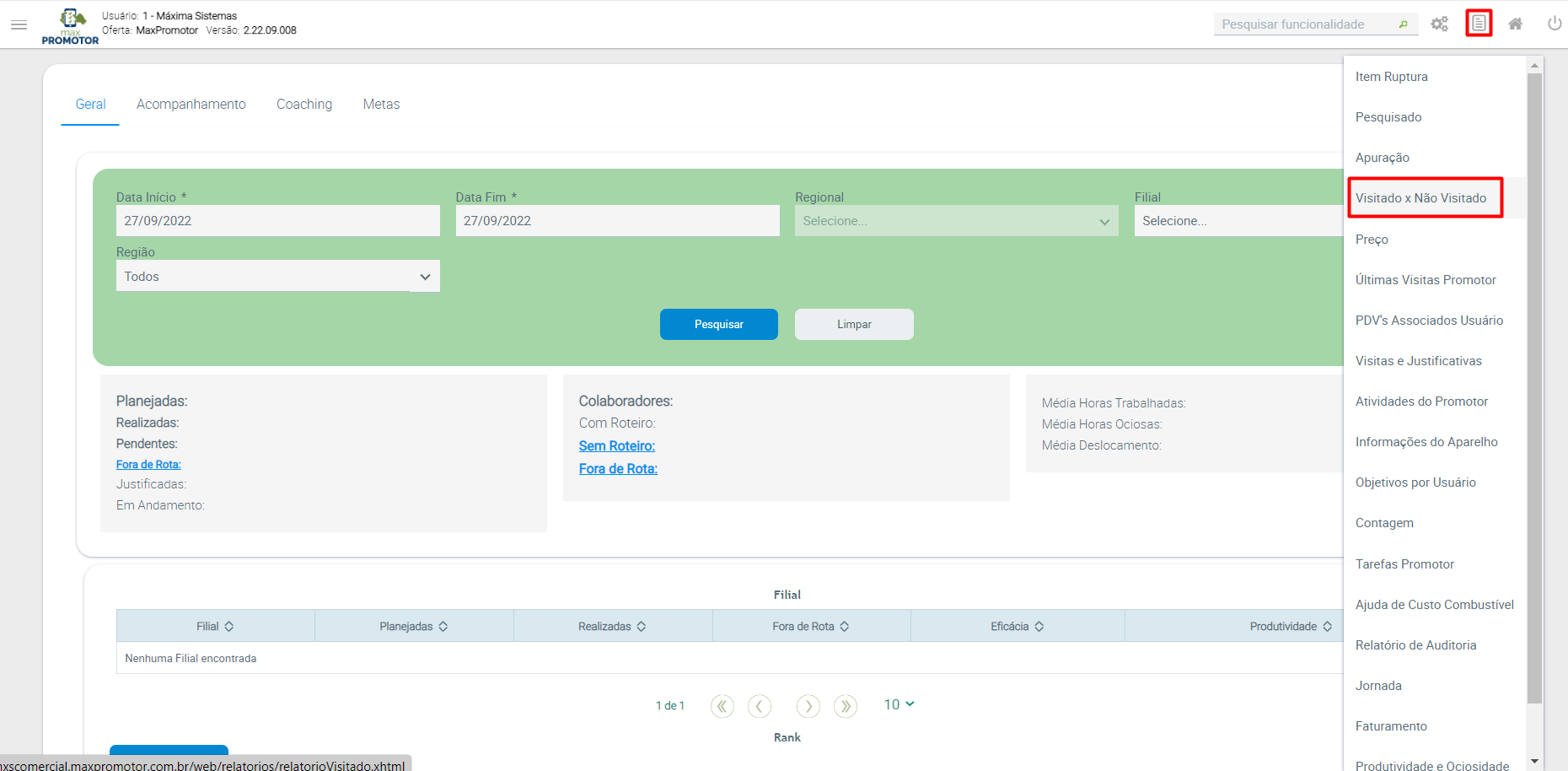This screenshot has width=1568, height=771.
Task: Select Atividades do Promotor
Action: 1421,402
